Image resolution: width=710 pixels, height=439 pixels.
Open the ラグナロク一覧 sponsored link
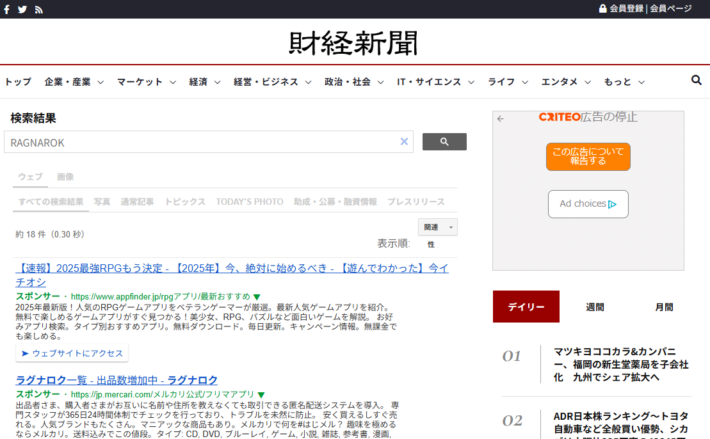point(117,380)
